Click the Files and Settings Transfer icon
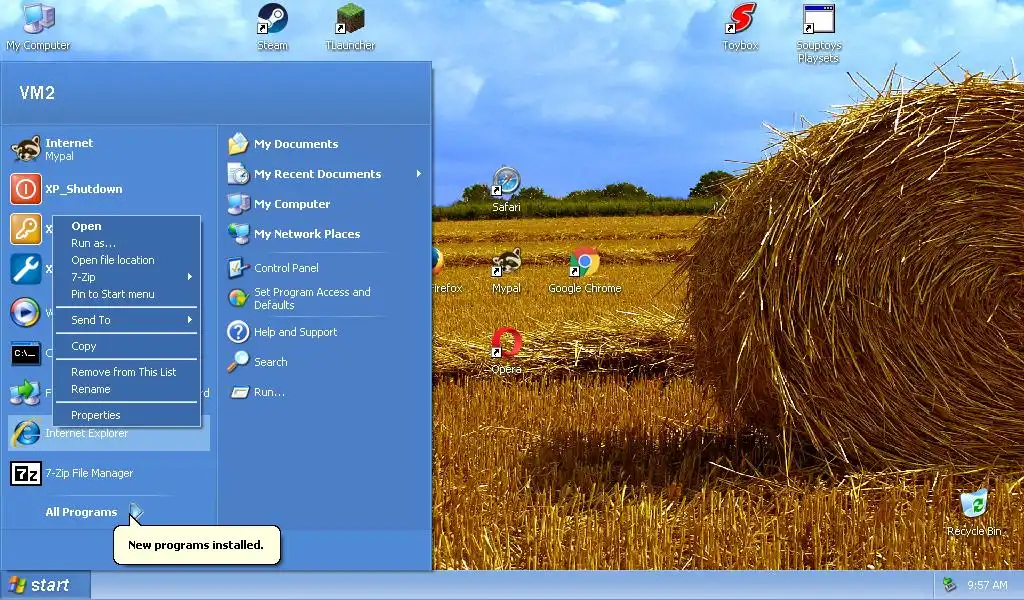Screen dimensions: 1024x600 [x=25, y=392]
